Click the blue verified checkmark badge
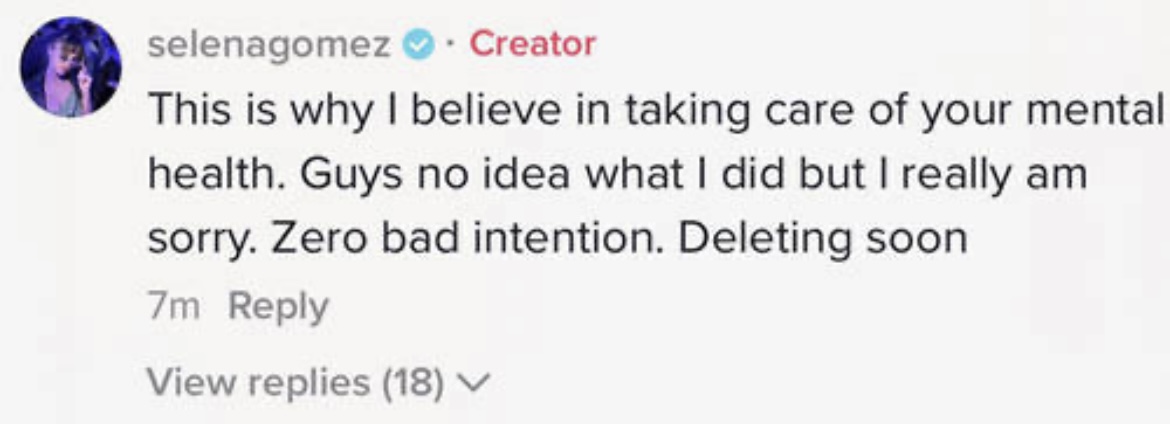1170x424 pixels. [416, 44]
